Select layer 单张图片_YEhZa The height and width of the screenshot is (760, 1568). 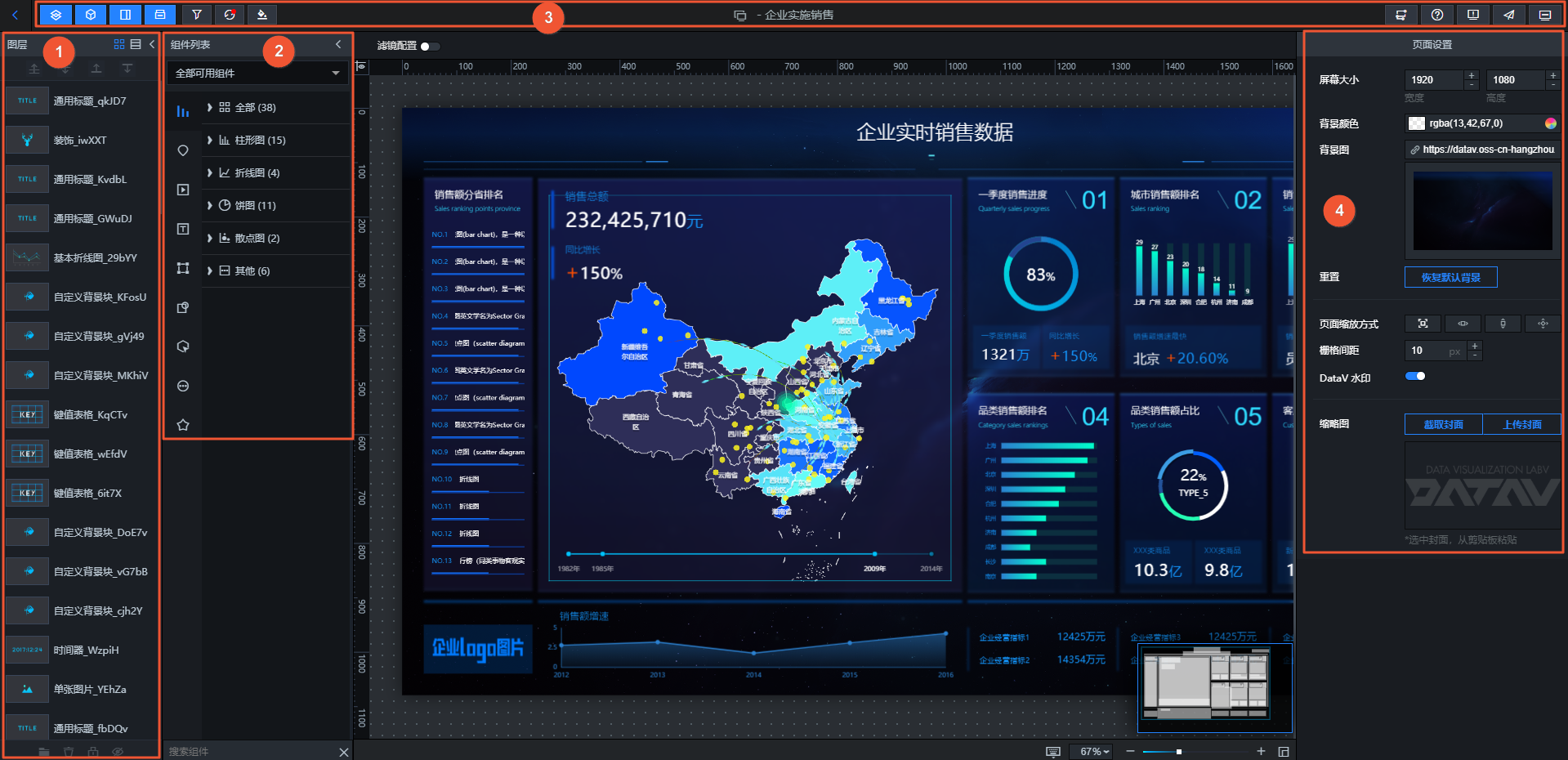click(x=80, y=689)
